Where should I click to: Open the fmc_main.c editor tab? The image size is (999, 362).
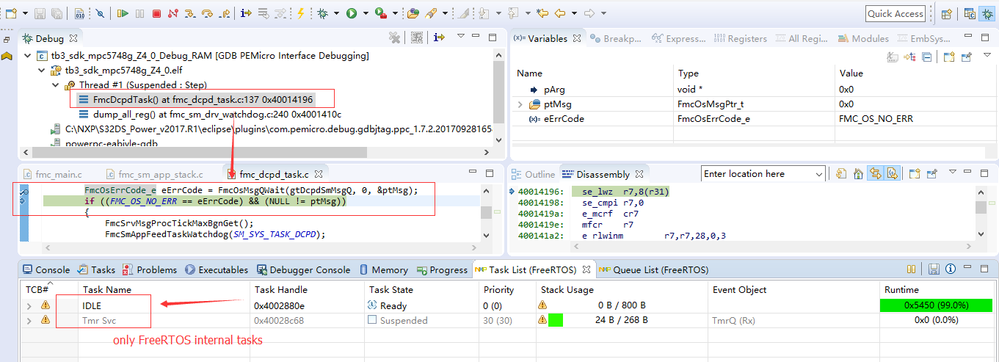coord(53,174)
